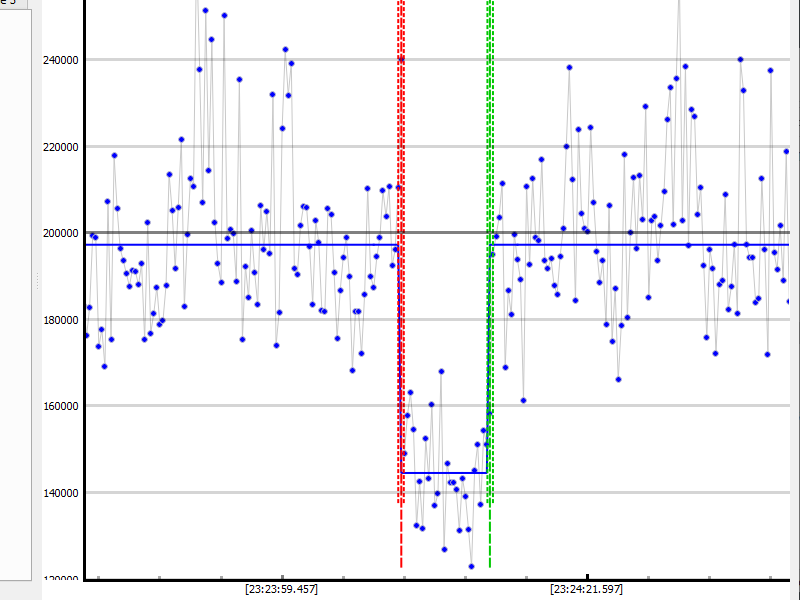Click the red dashed vertical marker line

pyautogui.click(x=401, y=300)
